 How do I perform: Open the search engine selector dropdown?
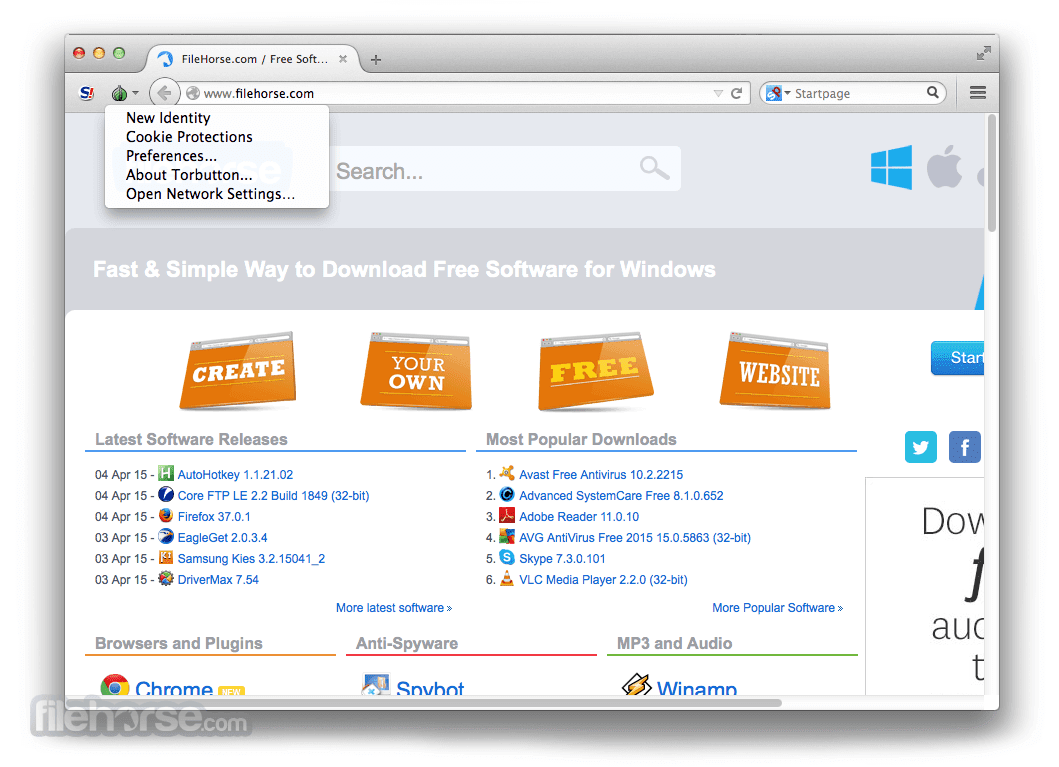pos(787,93)
